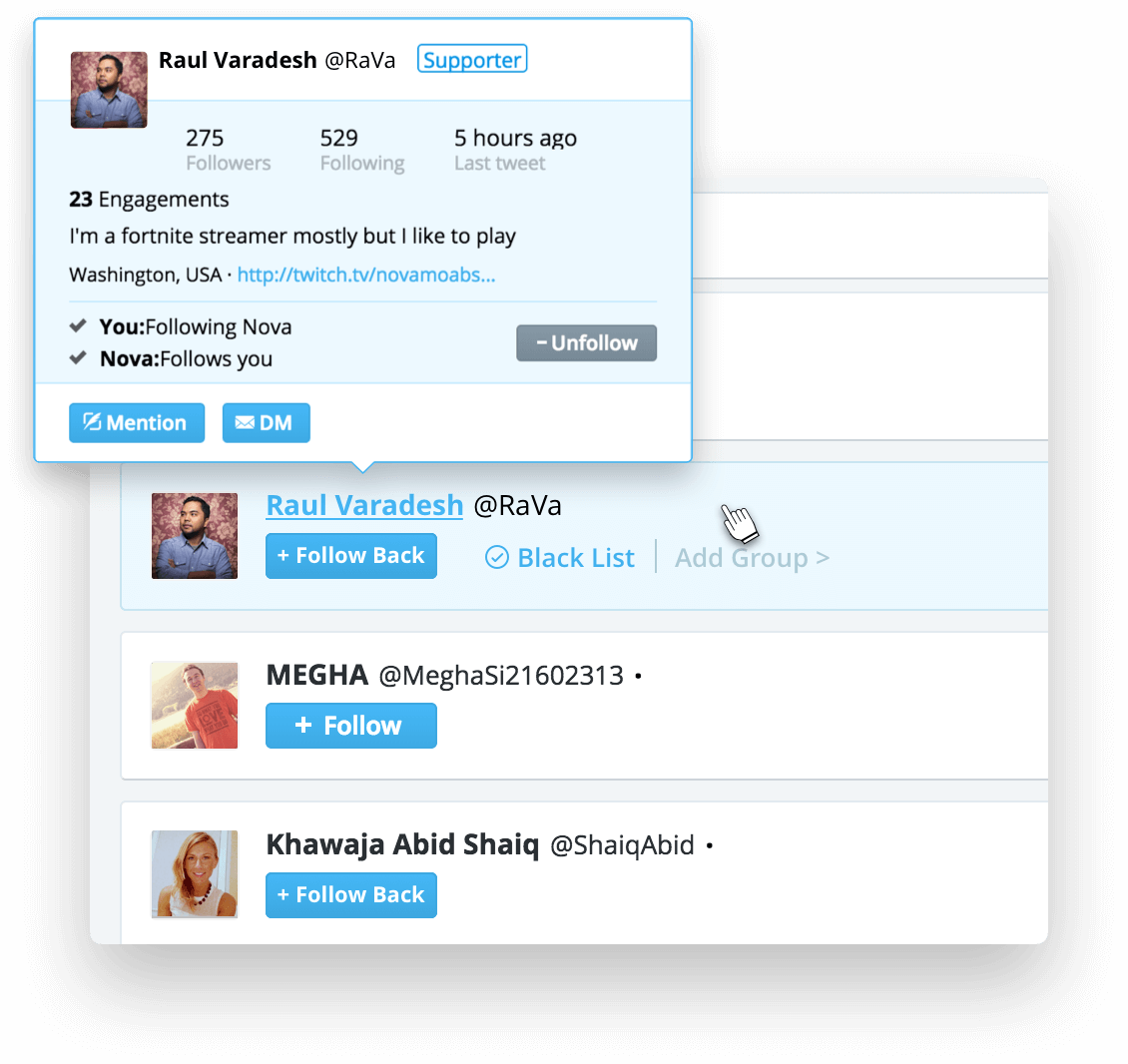Click the Black List check-circle icon
The height and width of the screenshot is (1064, 1128).
[x=496, y=558]
